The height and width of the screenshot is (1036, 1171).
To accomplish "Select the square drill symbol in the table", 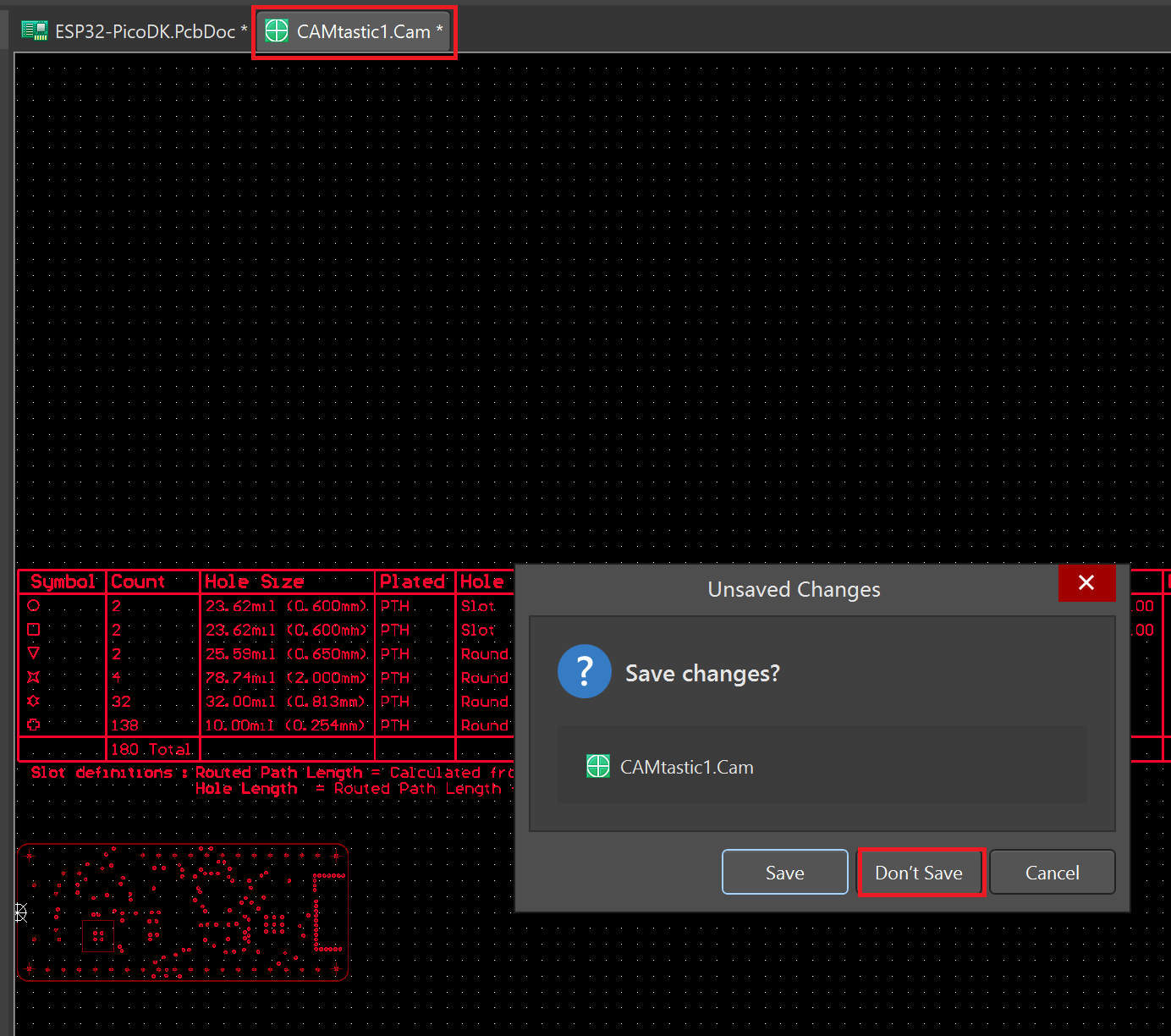I will tap(34, 630).
